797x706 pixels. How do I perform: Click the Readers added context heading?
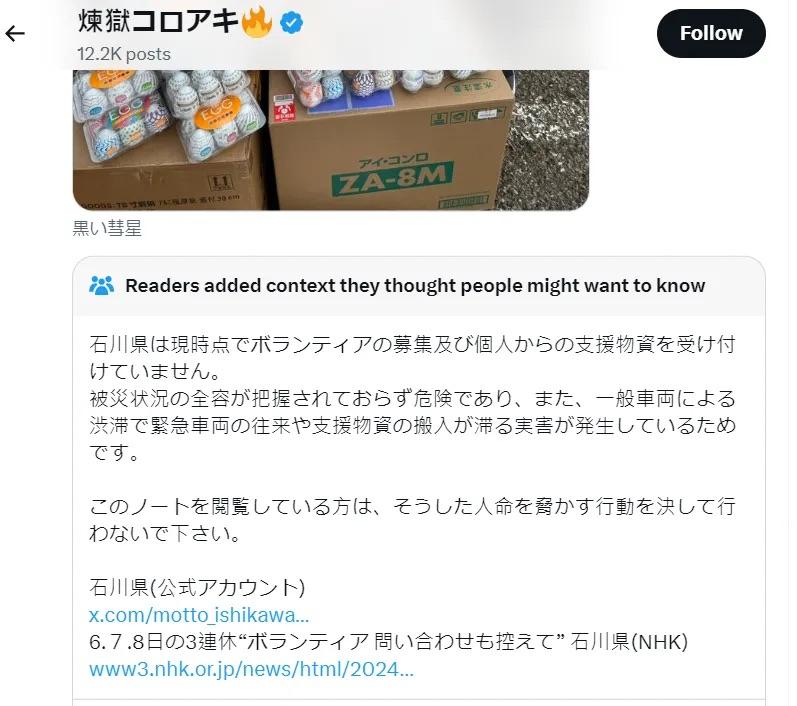point(415,286)
